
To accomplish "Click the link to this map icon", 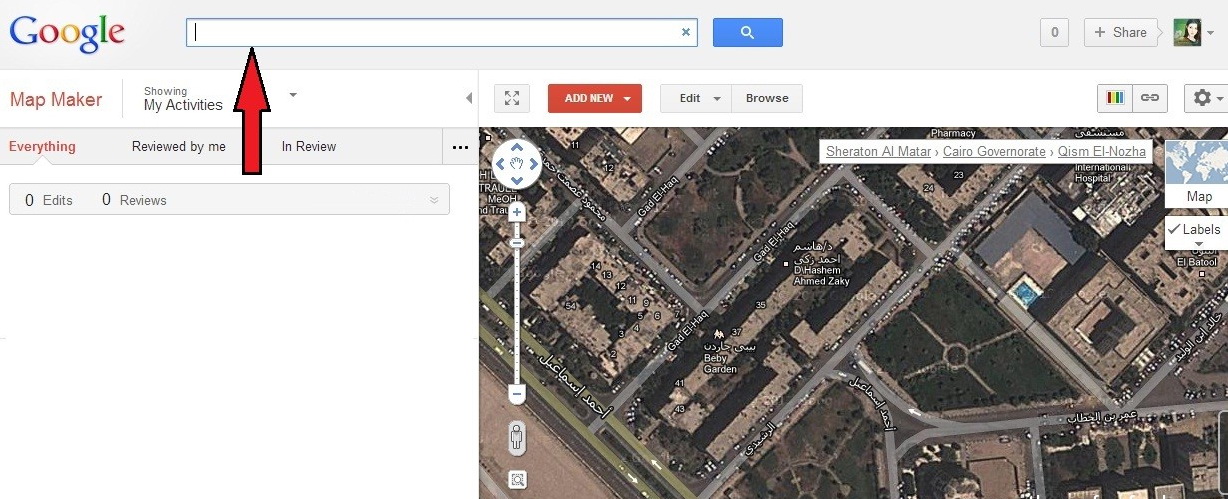I will pyautogui.click(x=1150, y=98).
